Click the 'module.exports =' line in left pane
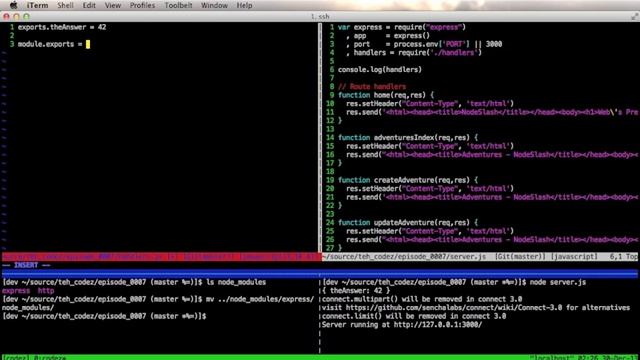Screen dimensions: 640x360 click(50, 44)
